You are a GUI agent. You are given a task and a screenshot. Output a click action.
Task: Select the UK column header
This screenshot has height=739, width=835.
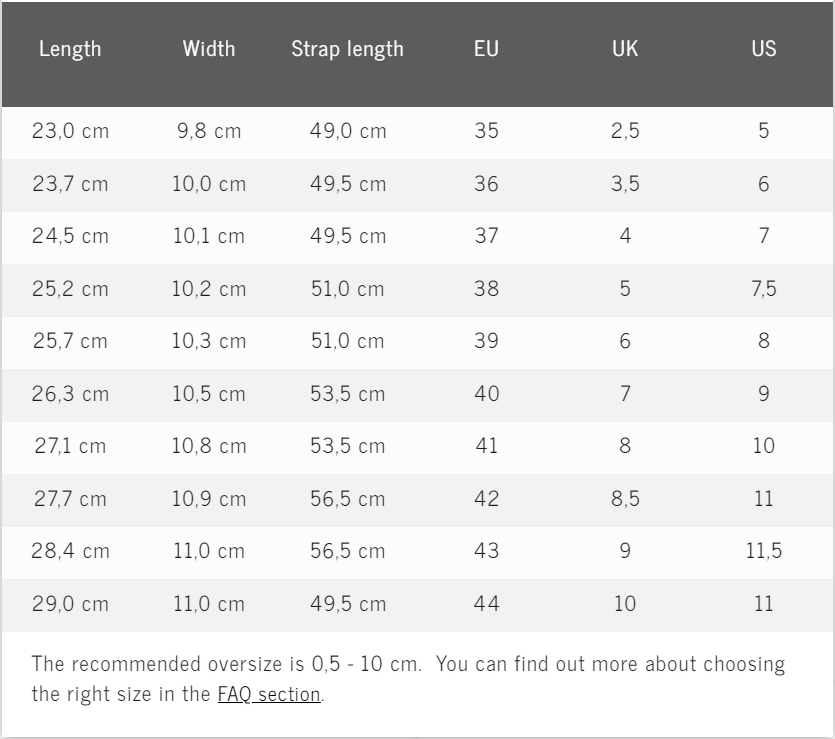[625, 49]
